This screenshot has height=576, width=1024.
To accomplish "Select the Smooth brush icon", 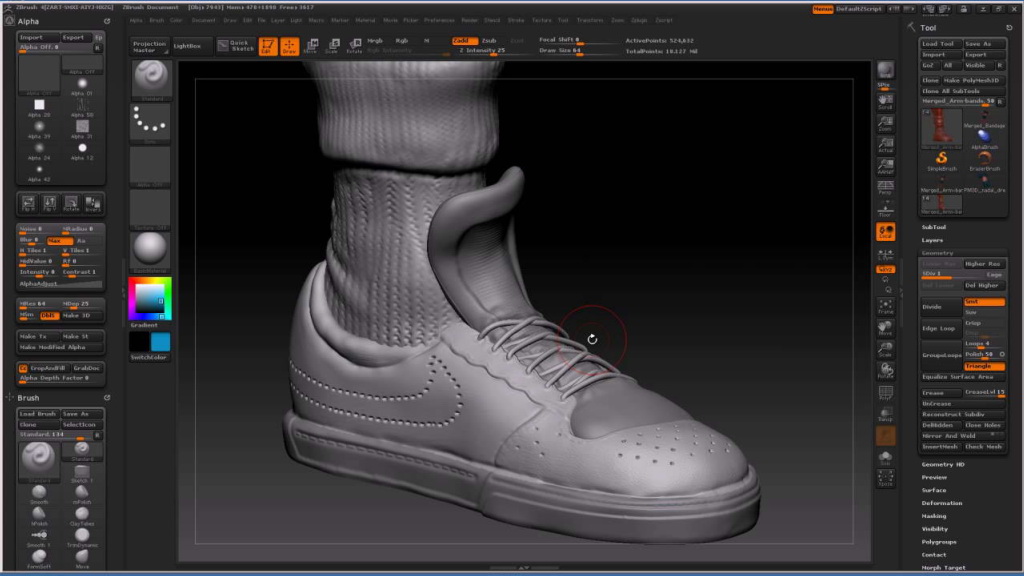I will pyautogui.click(x=39, y=493).
